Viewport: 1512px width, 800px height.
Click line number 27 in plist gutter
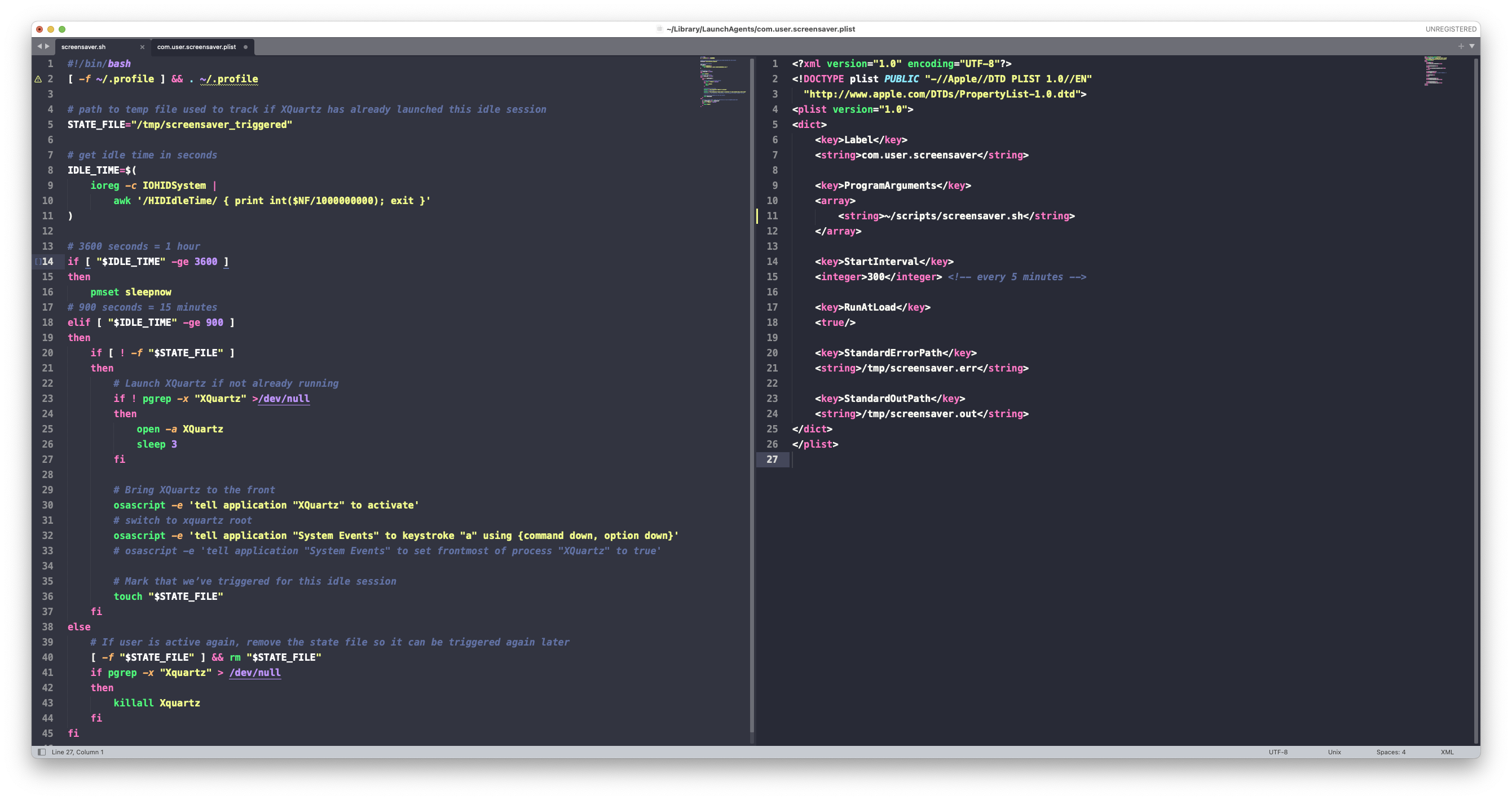[772, 459]
